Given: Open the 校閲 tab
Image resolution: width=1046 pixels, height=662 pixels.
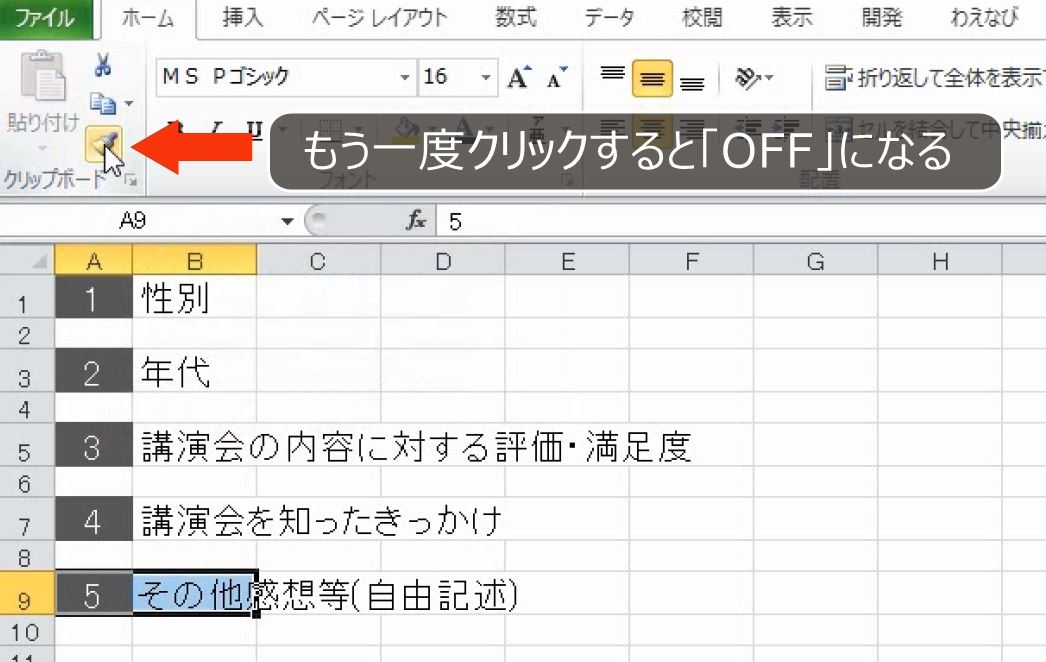Looking at the screenshot, I should pyautogui.click(x=702, y=17).
